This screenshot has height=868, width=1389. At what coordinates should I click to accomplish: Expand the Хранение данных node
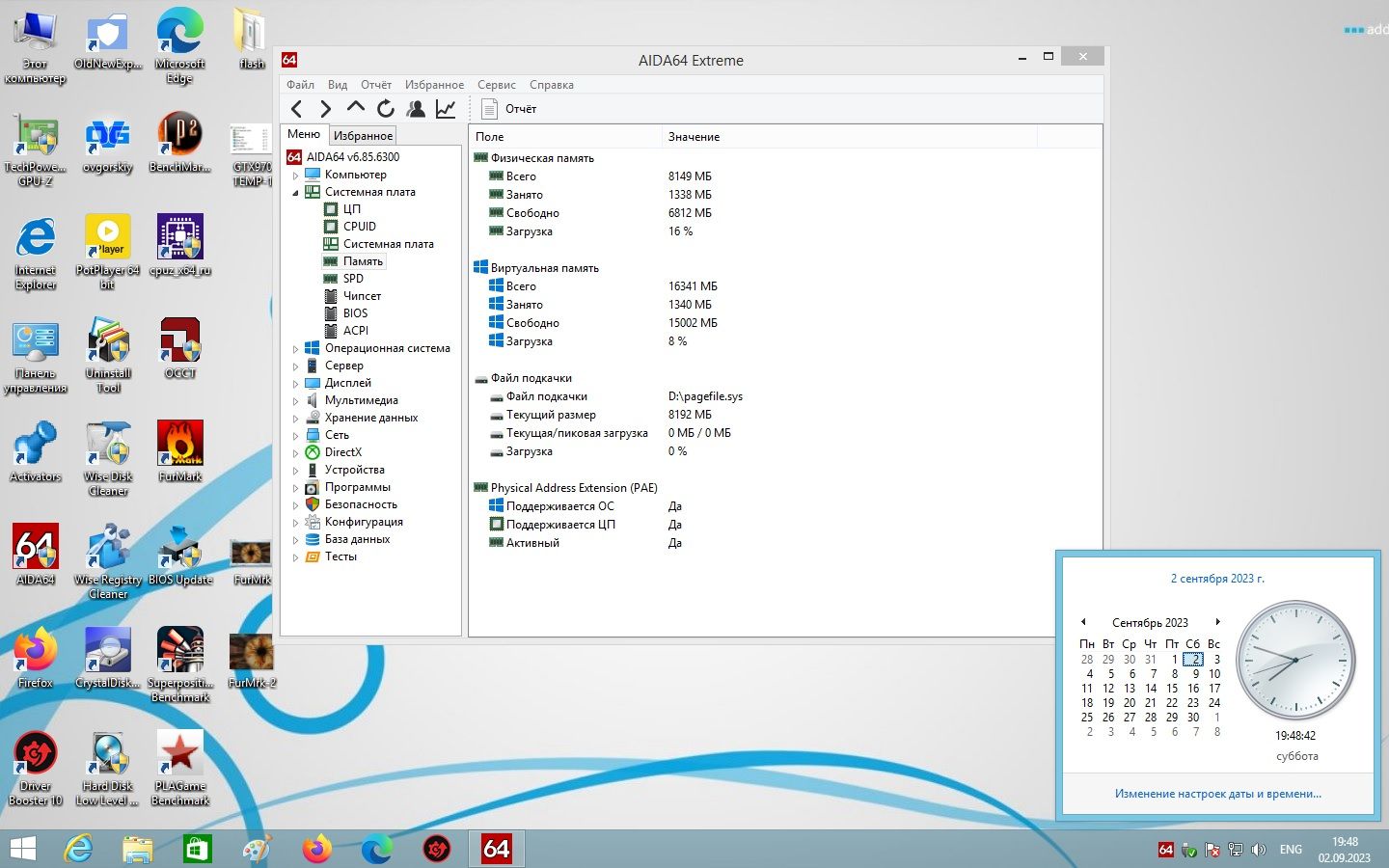click(295, 419)
